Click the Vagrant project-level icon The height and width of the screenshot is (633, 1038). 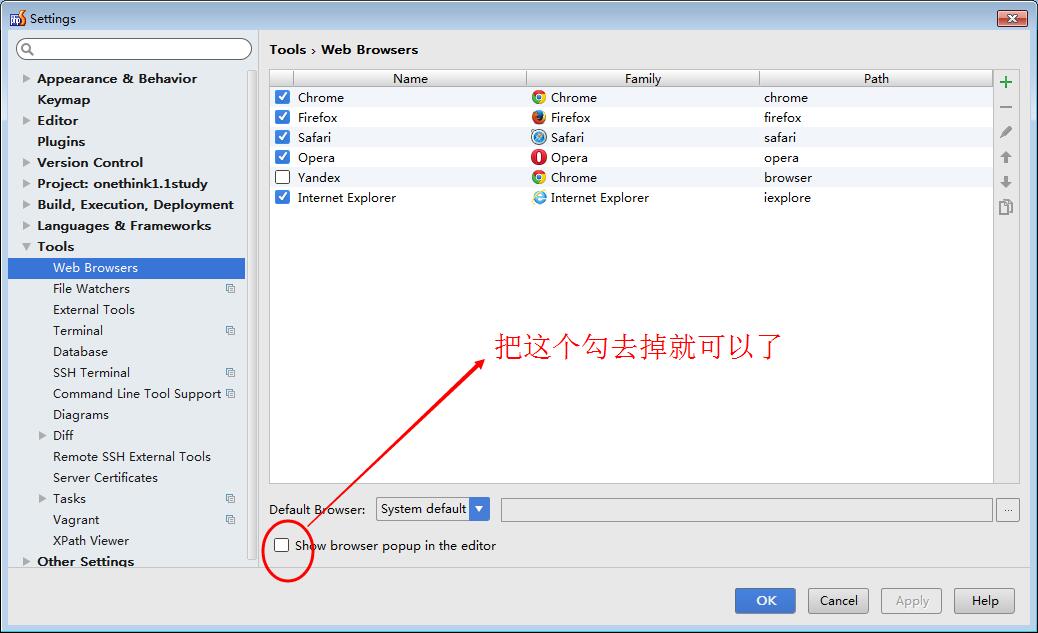point(230,520)
